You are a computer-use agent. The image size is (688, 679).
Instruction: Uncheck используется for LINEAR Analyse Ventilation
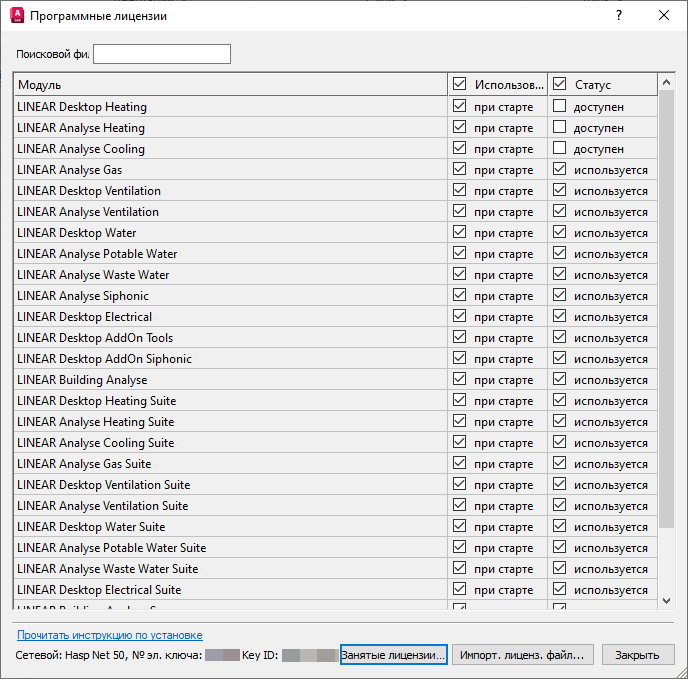pos(559,211)
